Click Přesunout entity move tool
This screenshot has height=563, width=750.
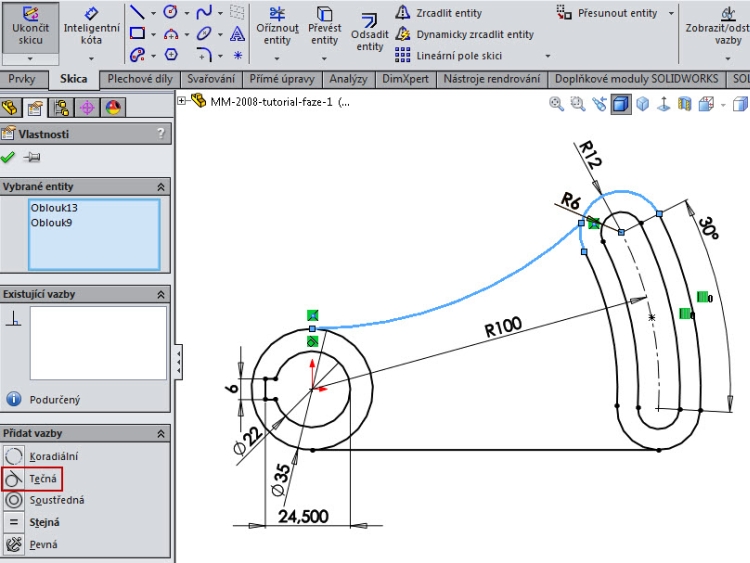coord(607,13)
